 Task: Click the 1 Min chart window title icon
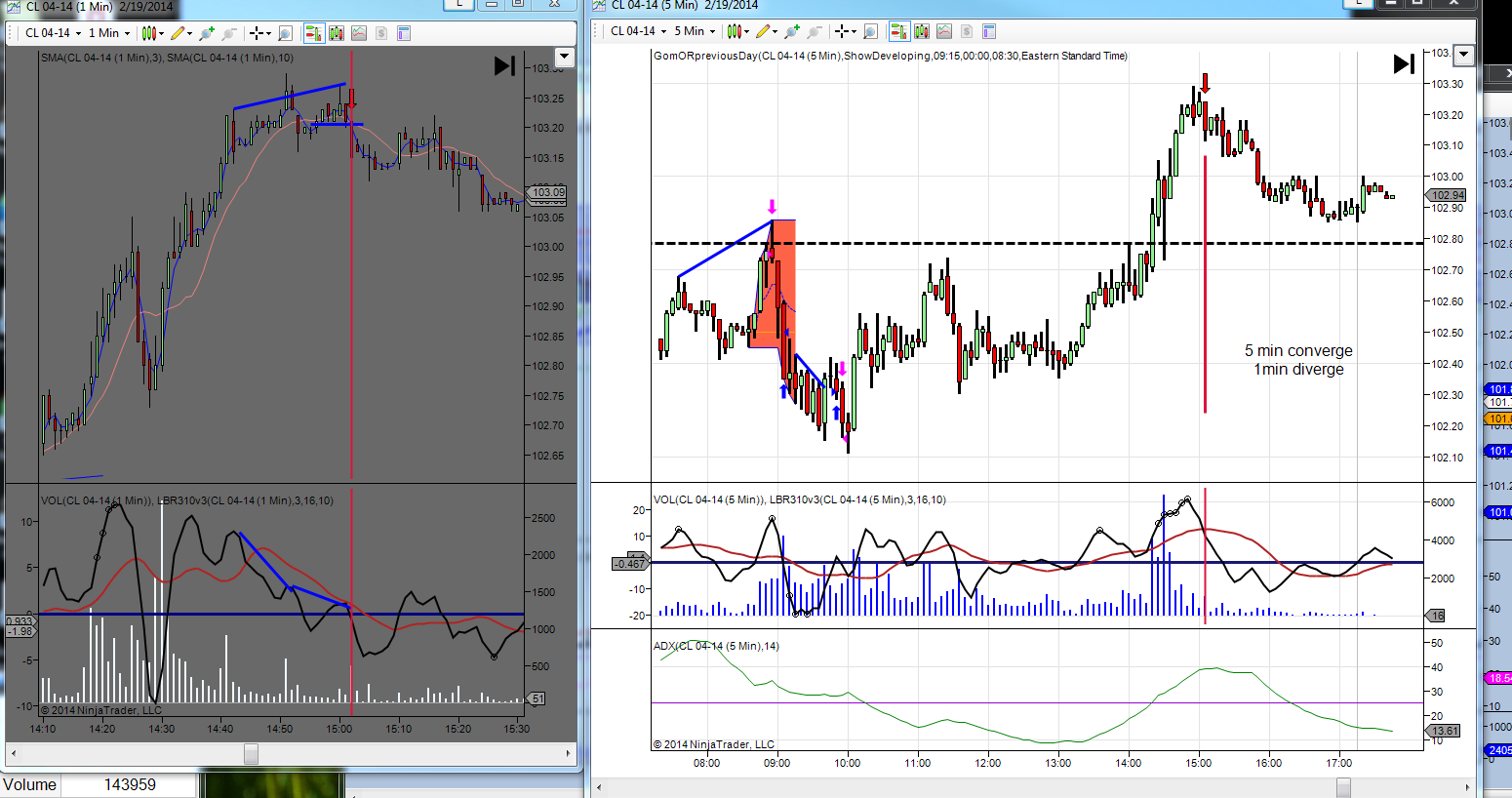coord(14,7)
